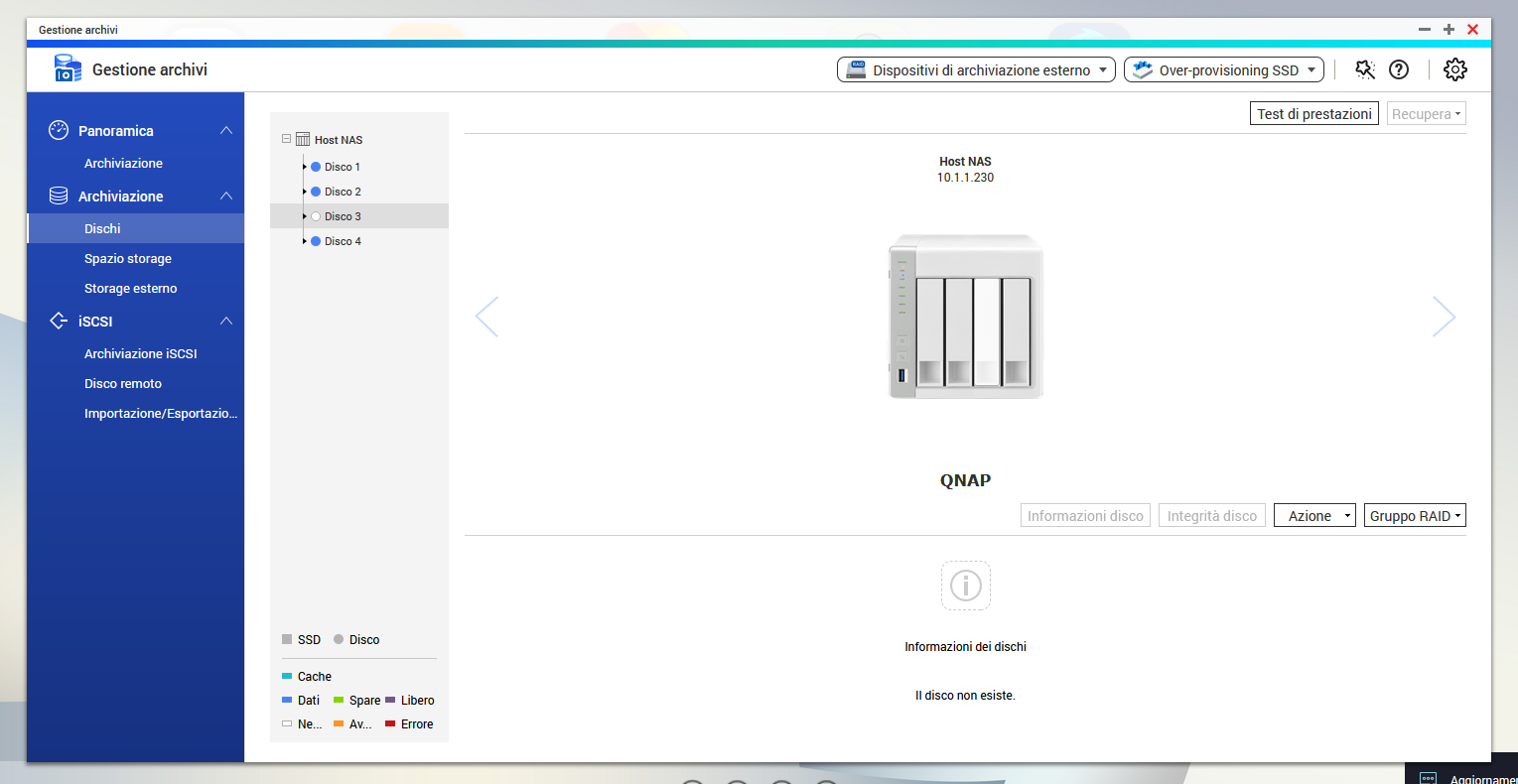The height and width of the screenshot is (784, 1518).
Task: Collapse the iSCSI sidebar section
Action: tap(226, 321)
